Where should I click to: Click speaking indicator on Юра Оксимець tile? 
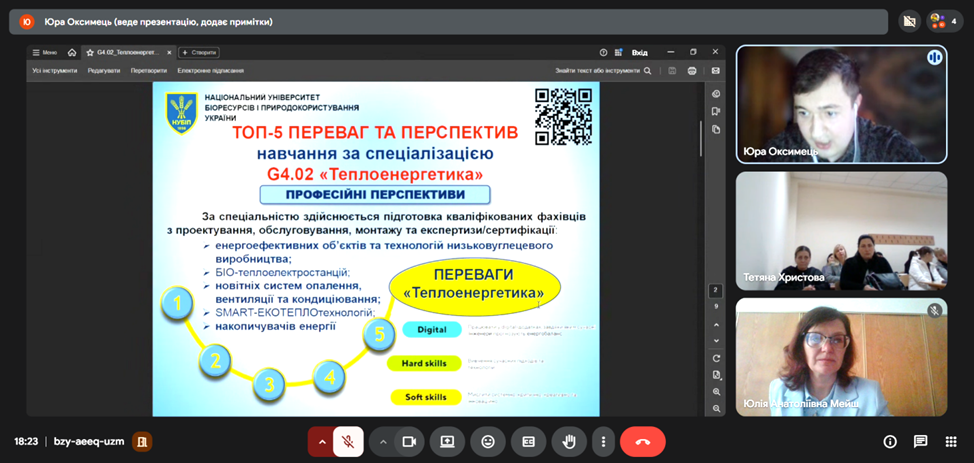tap(934, 58)
